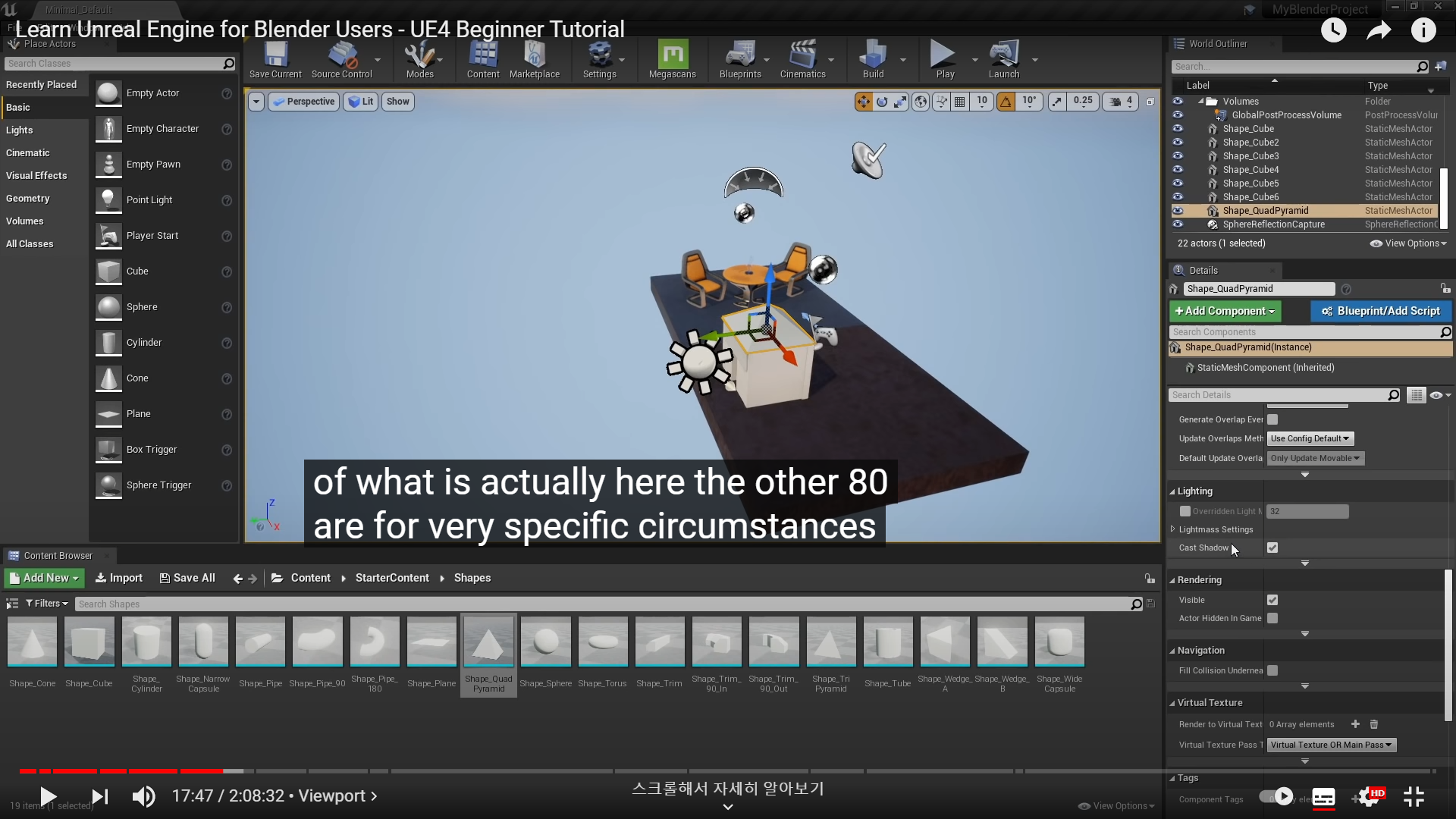Viewport: 1456px width, 819px height.
Task: Hide Shape_Cube3 using its eye icon
Action: 1178,156
